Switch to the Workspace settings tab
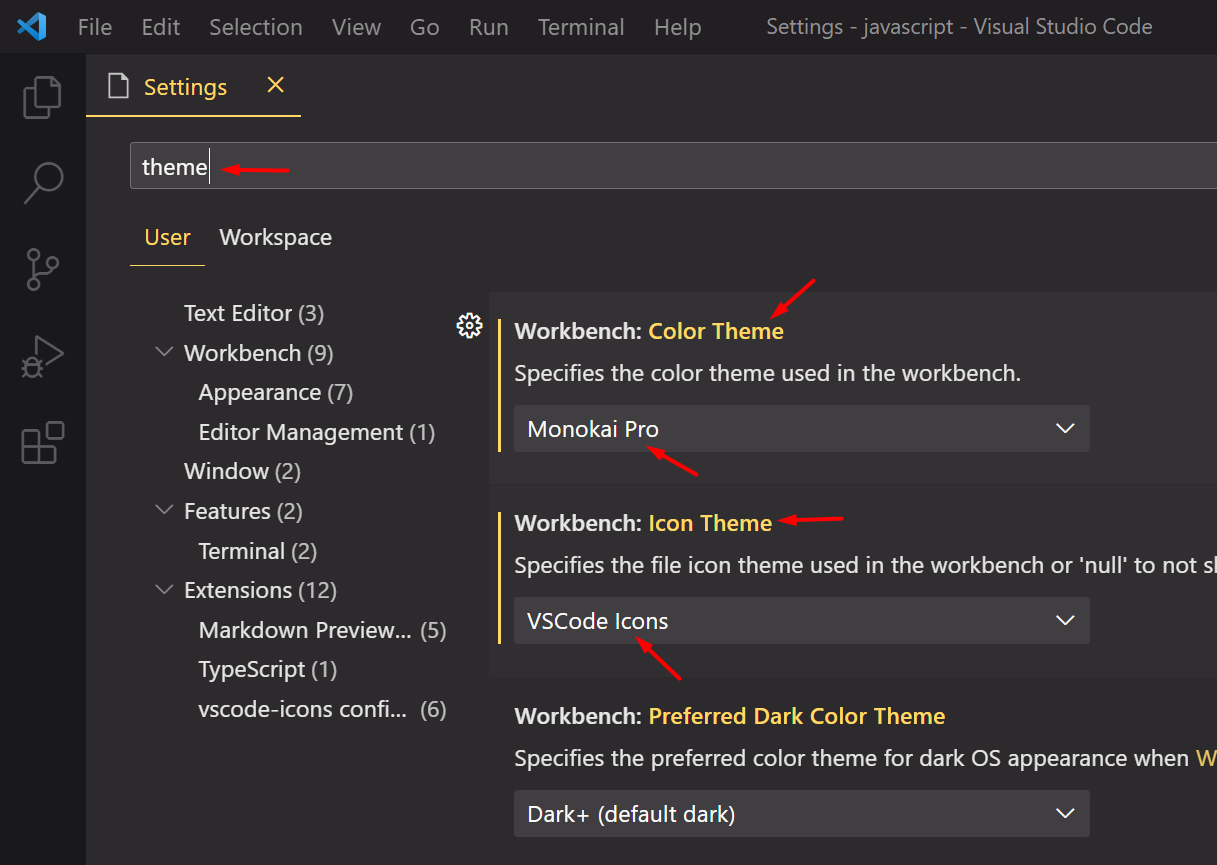This screenshot has height=865, width=1217. [x=275, y=238]
